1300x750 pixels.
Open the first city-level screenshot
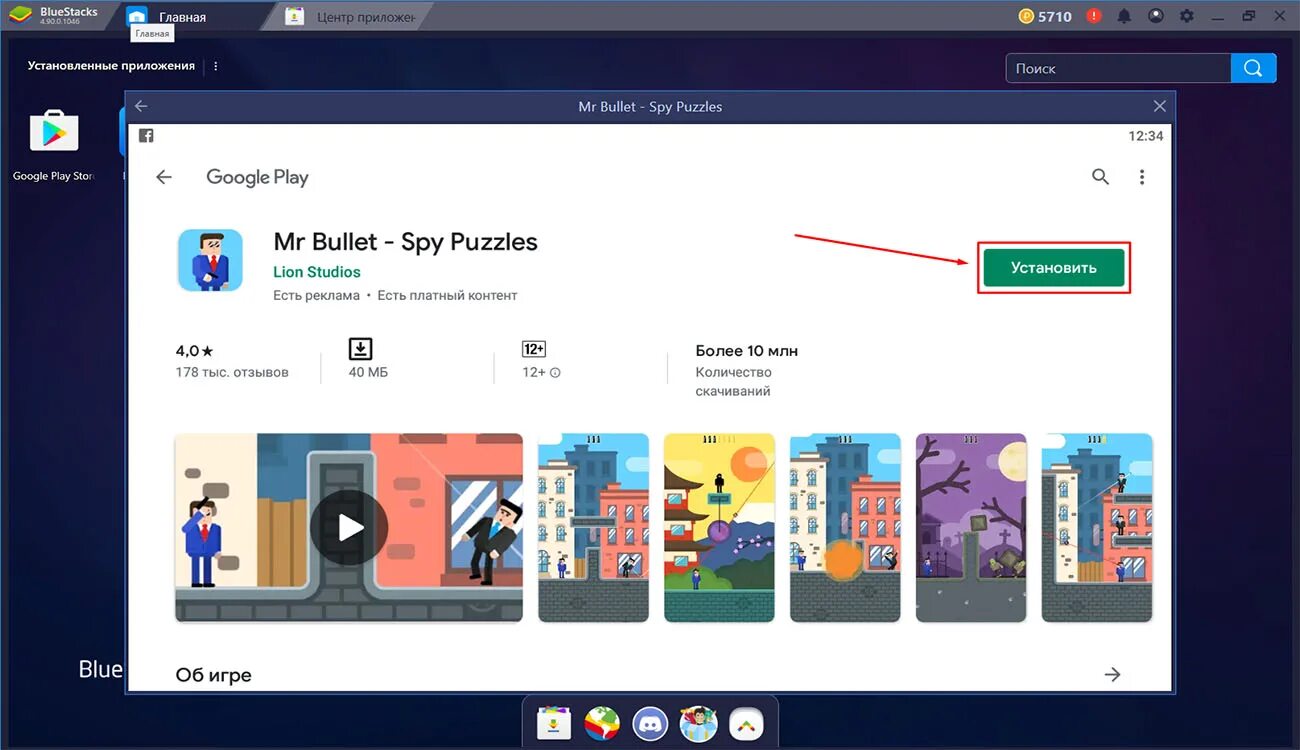coord(594,527)
